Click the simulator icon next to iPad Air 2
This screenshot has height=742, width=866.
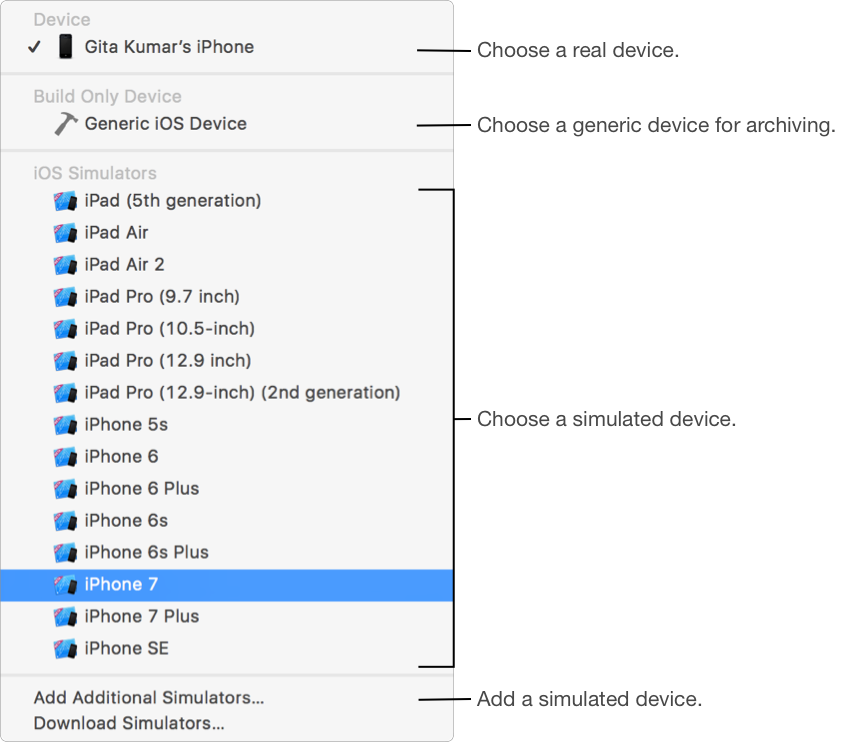coord(66,265)
